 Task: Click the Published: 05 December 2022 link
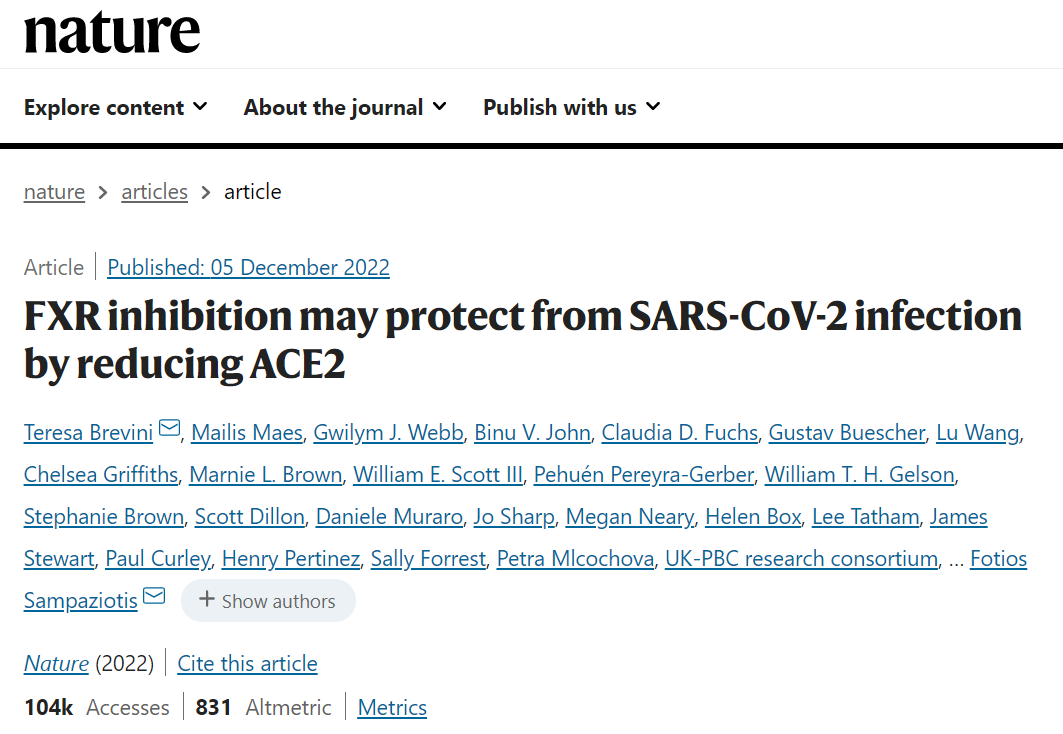248,268
